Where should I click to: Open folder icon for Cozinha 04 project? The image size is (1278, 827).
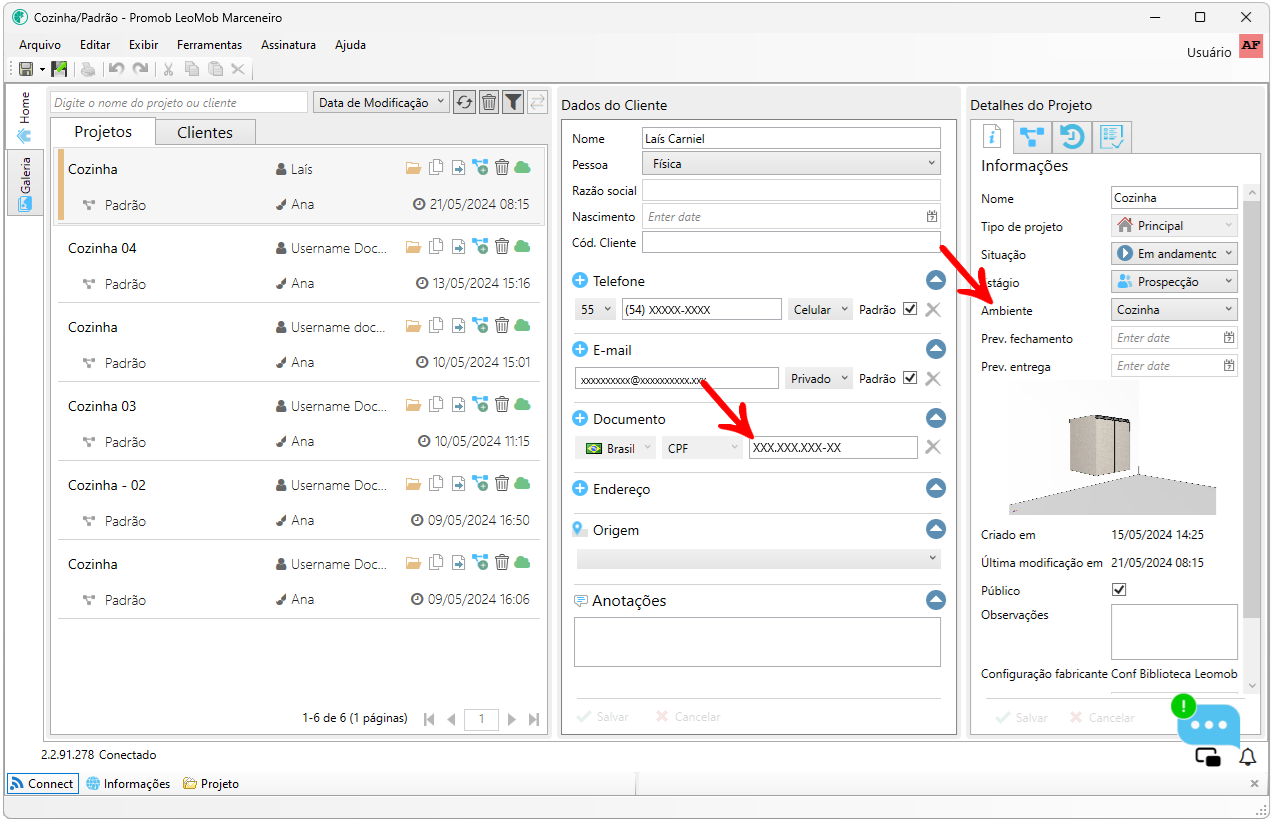413,247
